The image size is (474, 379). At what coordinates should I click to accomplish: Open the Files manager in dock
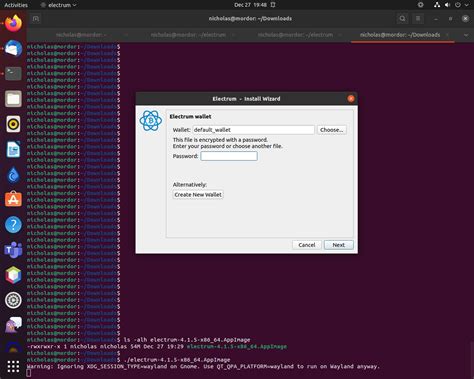tap(13, 99)
